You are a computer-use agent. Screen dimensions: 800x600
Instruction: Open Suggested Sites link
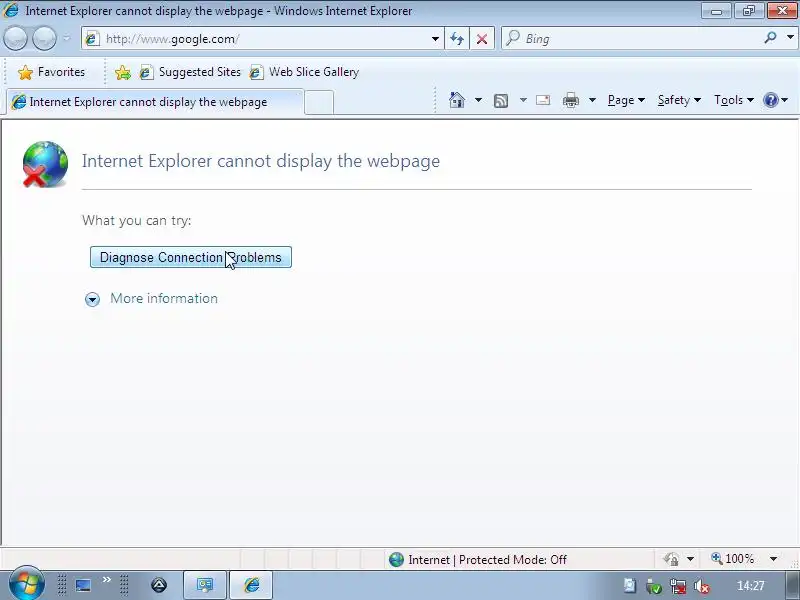point(191,72)
